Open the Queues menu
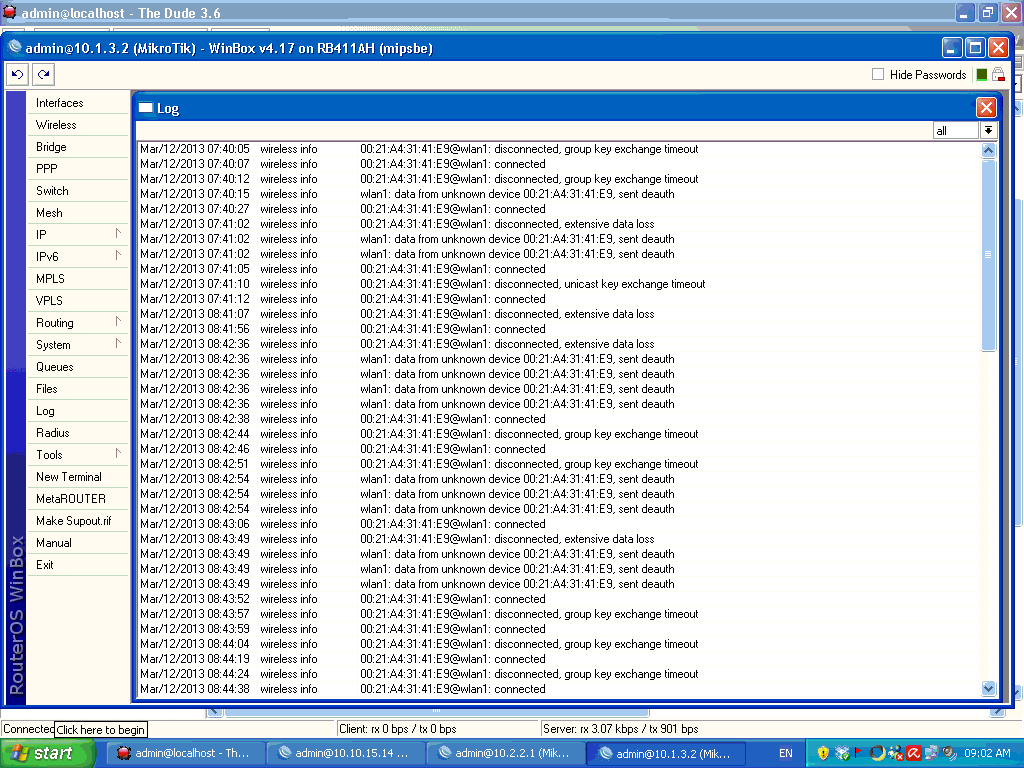 point(78,366)
